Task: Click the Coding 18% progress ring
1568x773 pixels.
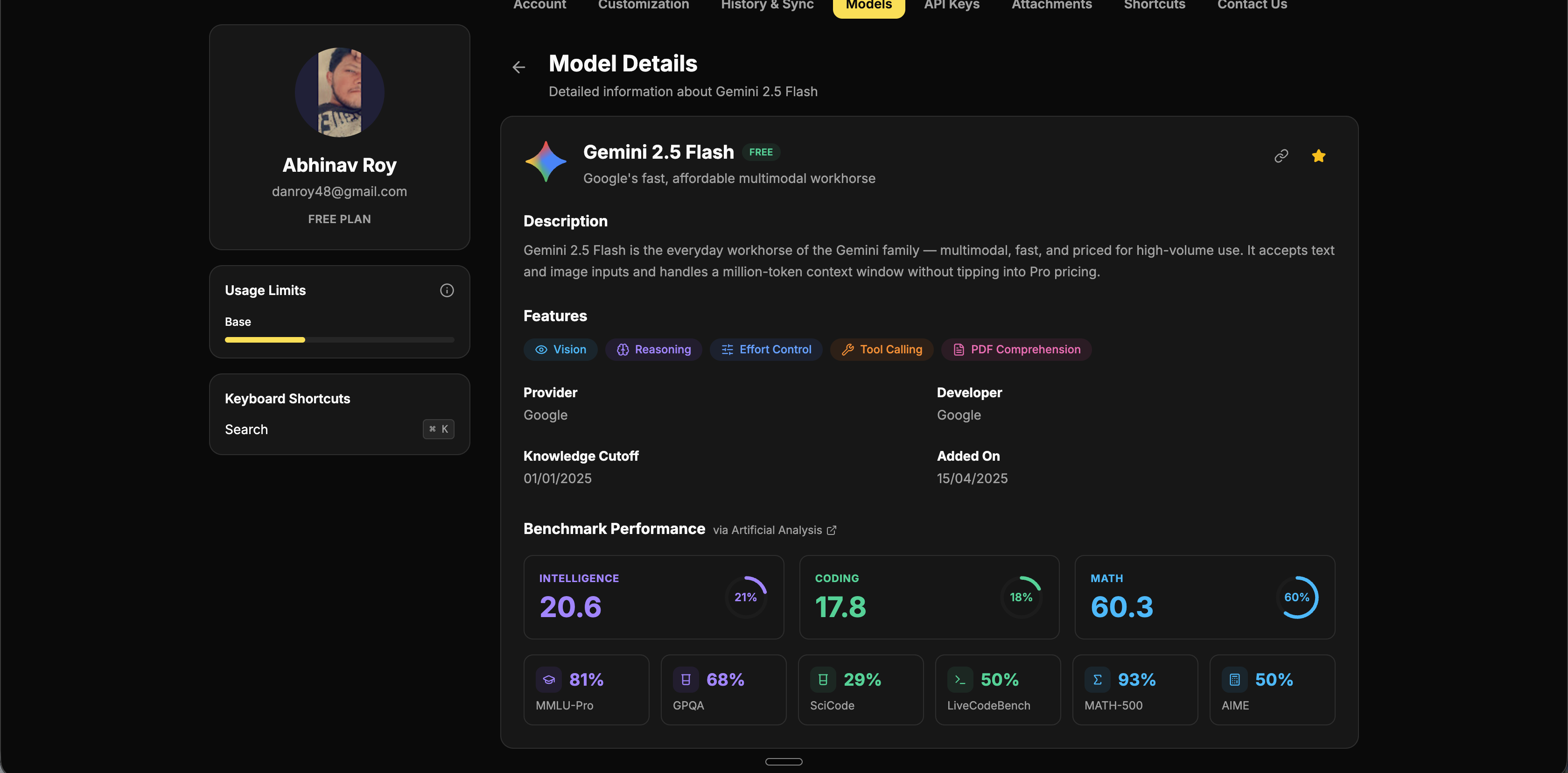Action: click(1022, 597)
